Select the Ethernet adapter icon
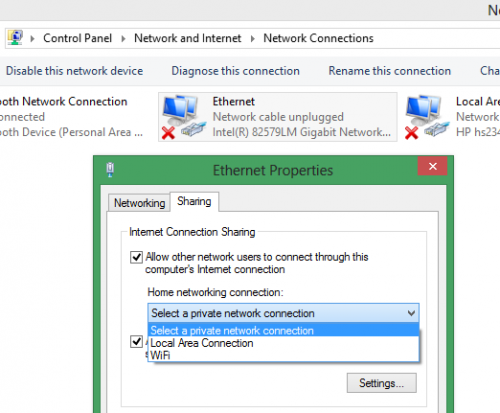The width and height of the screenshot is (500, 413). 184,117
